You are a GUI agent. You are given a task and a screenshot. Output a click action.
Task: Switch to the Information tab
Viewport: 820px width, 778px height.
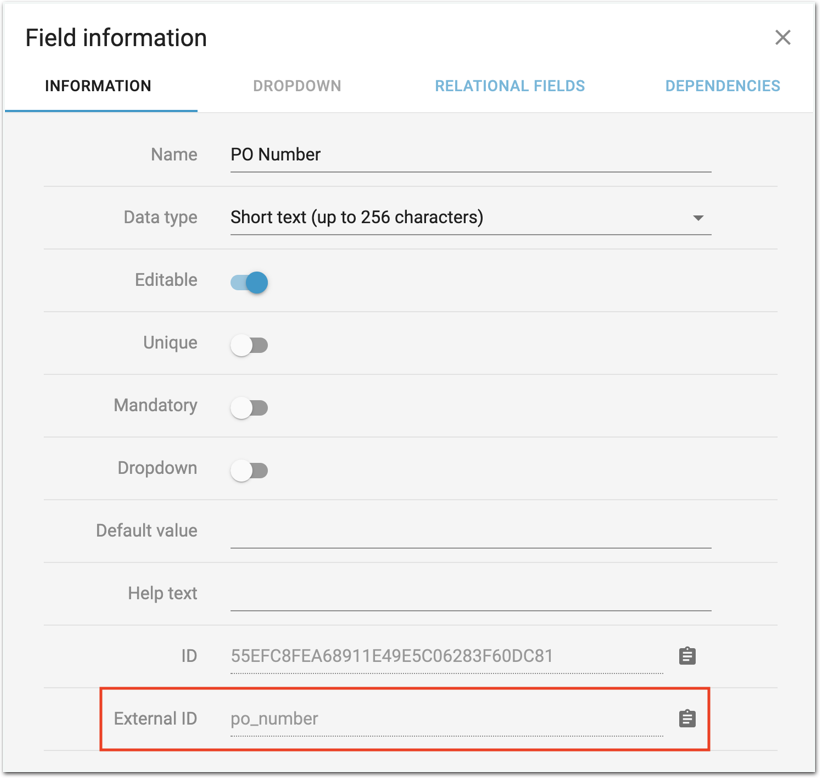pos(98,86)
